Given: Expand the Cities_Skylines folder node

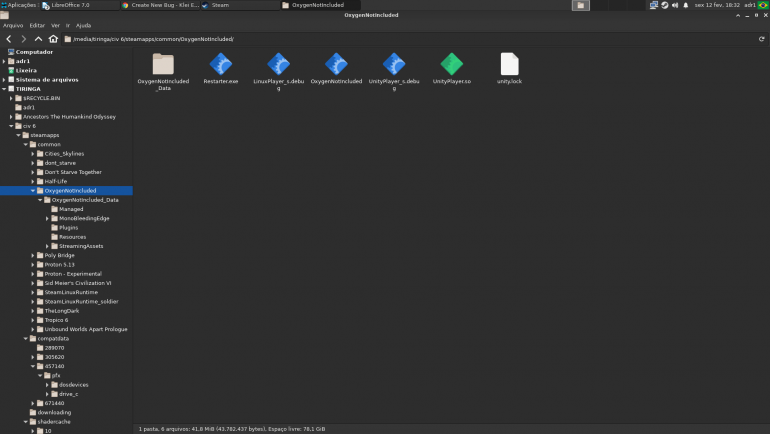Looking at the screenshot, I should click(33, 154).
